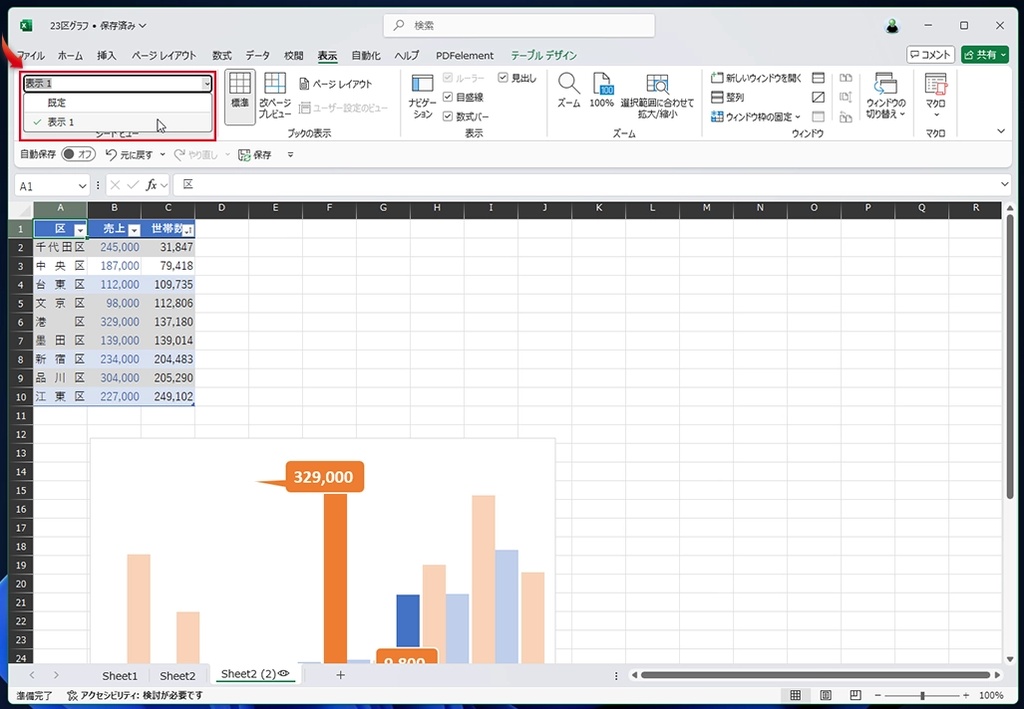Add a new sheet with plus icon
Screen dimensions: 1024x709
(340, 675)
